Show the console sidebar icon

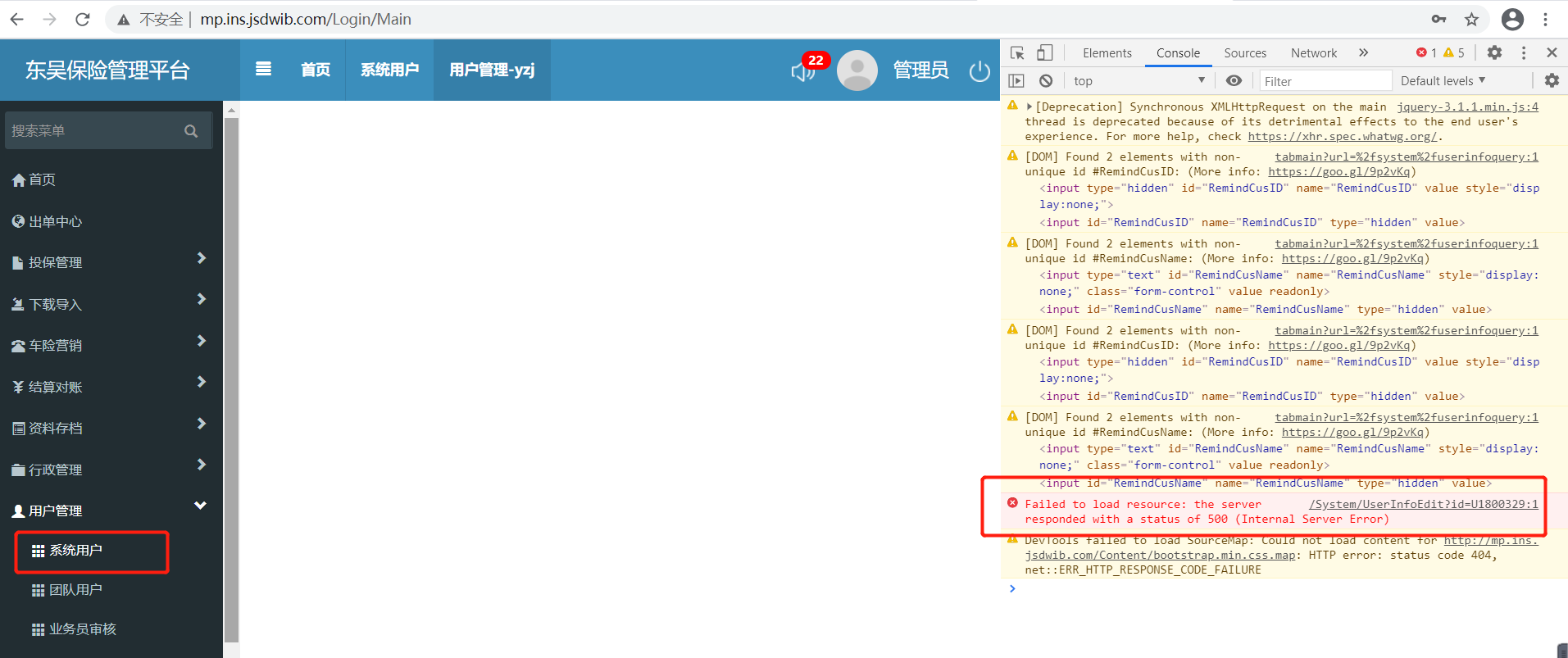[1016, 81]
